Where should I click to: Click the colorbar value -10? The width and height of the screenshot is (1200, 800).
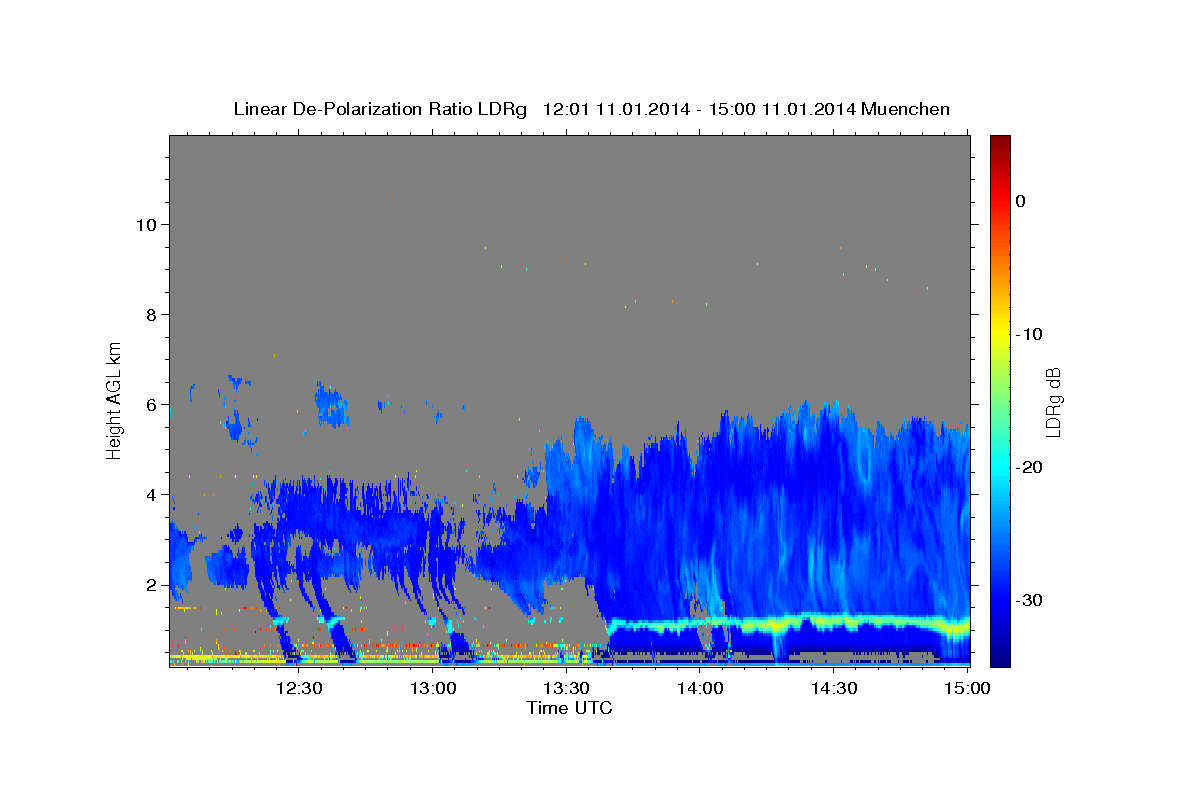click(x=1030, y=334)
